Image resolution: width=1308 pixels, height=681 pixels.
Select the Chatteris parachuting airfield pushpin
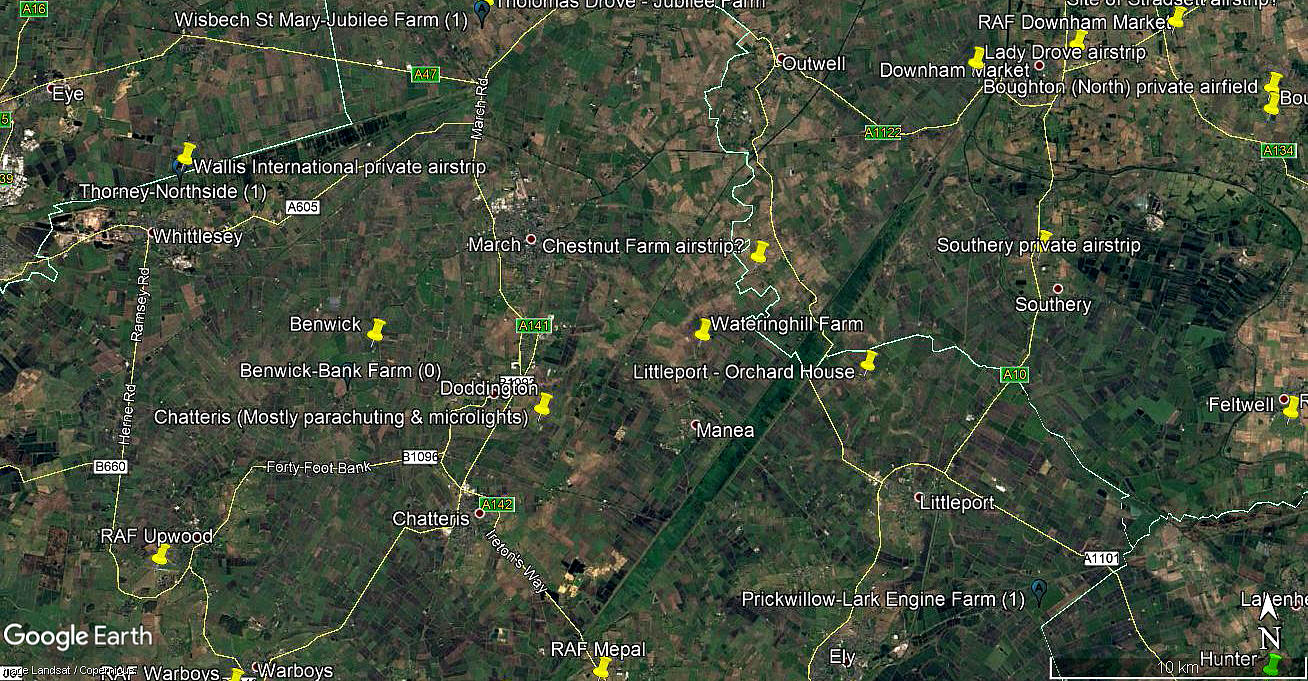click(x=543, y=405)
